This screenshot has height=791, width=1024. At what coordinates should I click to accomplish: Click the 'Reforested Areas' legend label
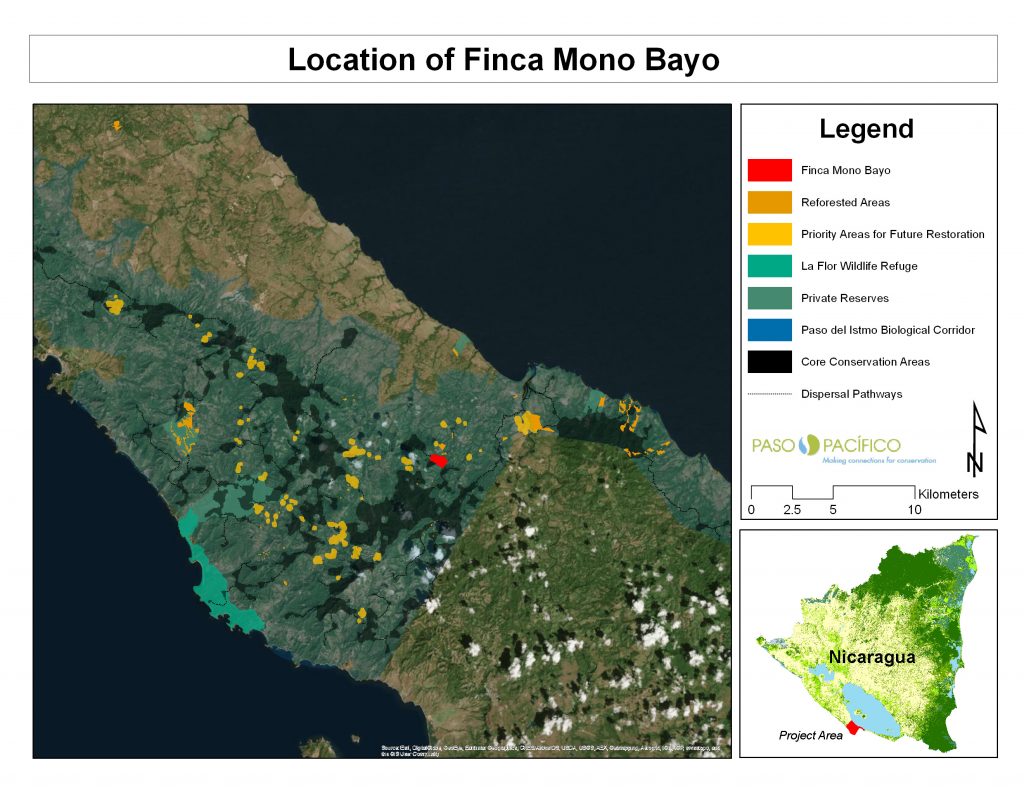coord(846,202)
